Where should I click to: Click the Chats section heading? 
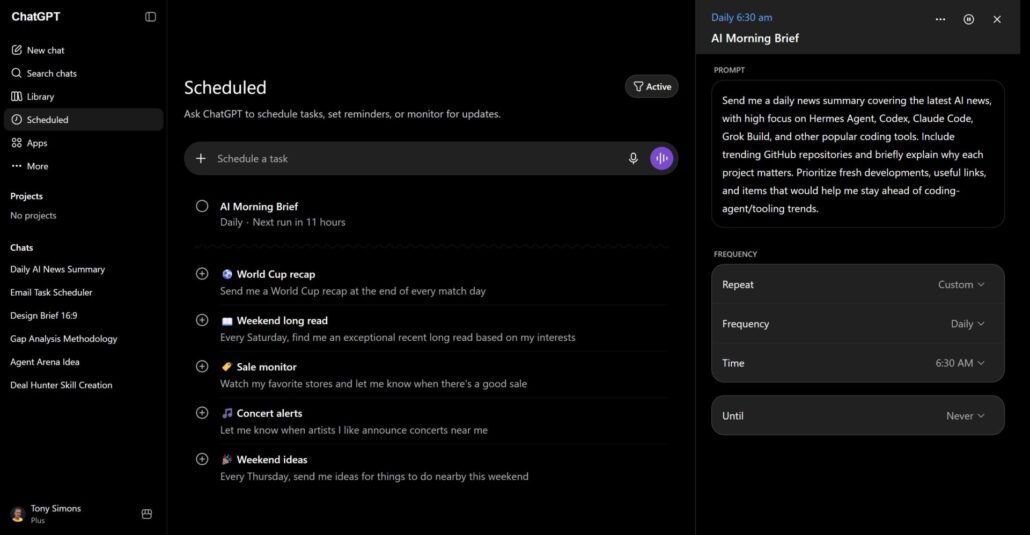(x=22, y=248)
